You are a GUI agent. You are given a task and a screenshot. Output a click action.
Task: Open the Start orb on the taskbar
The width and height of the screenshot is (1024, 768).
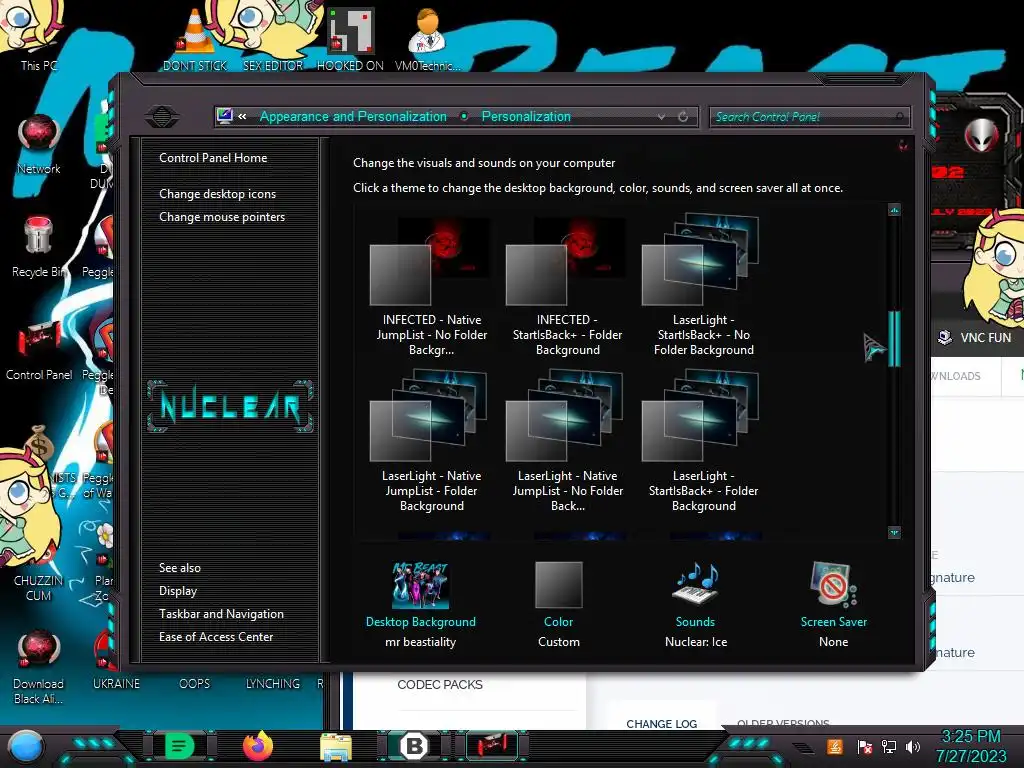pos(25,746)
